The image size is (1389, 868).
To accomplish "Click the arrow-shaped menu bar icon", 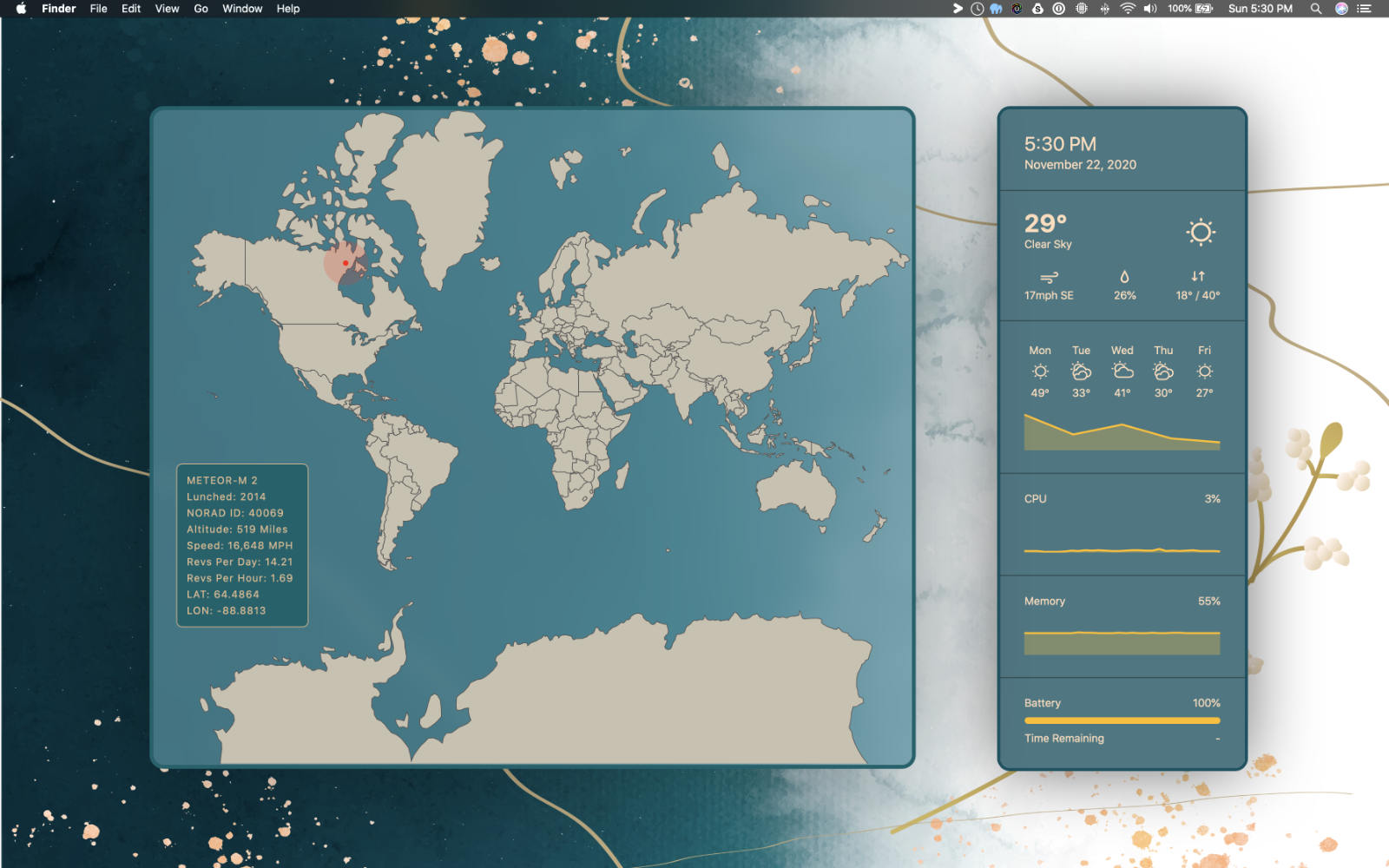I will (958, 9).
